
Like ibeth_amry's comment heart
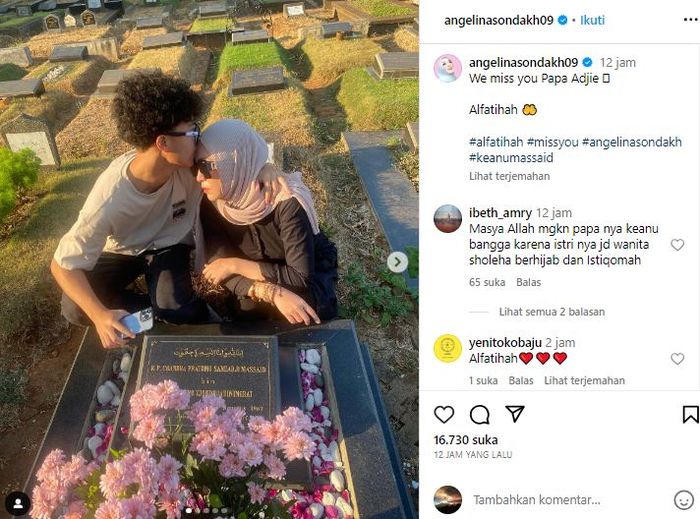(677, 245)
